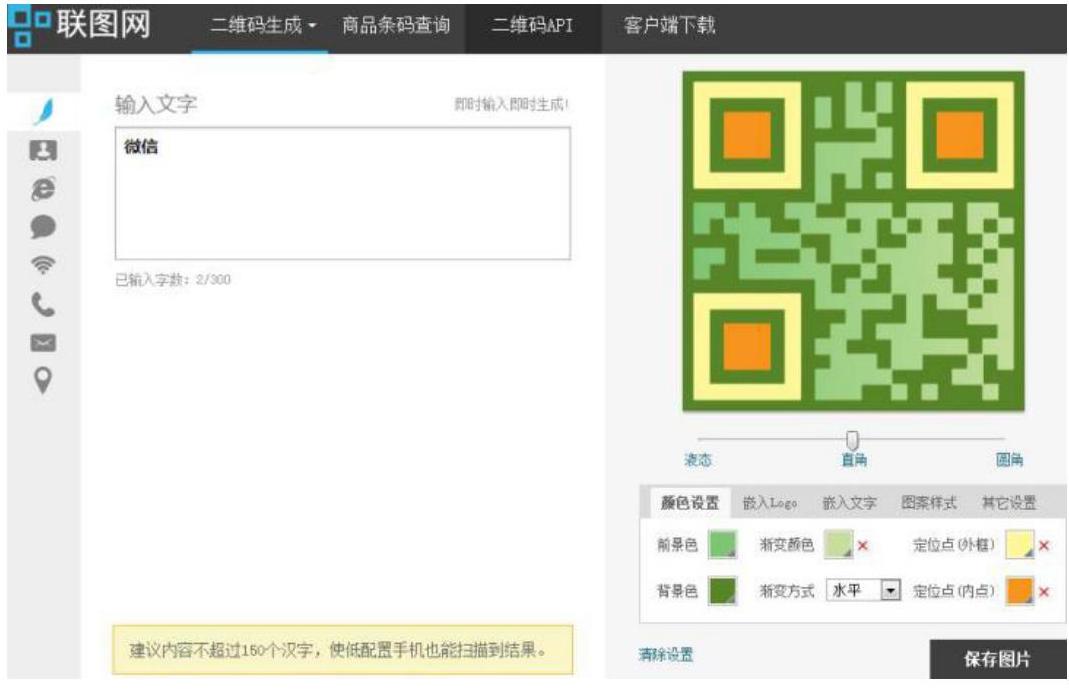1069x697 pixels.
Task: Open 商品条码查询 in top navigation
Action: pyautogui.click(x=395, y=26)
